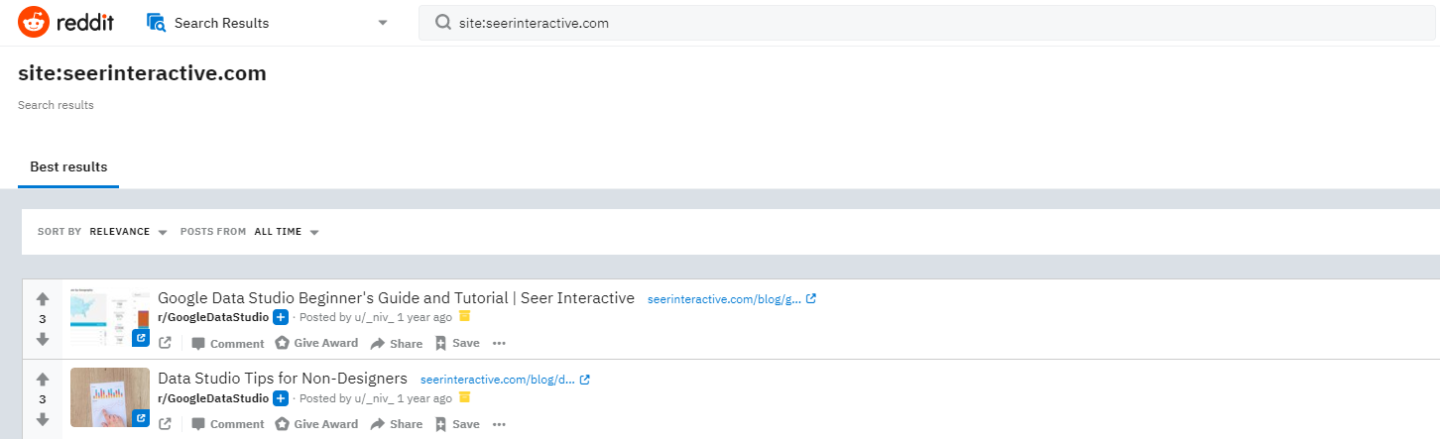Open the Posts From All Time dropdown
Image resolution: width=1440 pixels, height=439 pixels.
click(285, 232)
